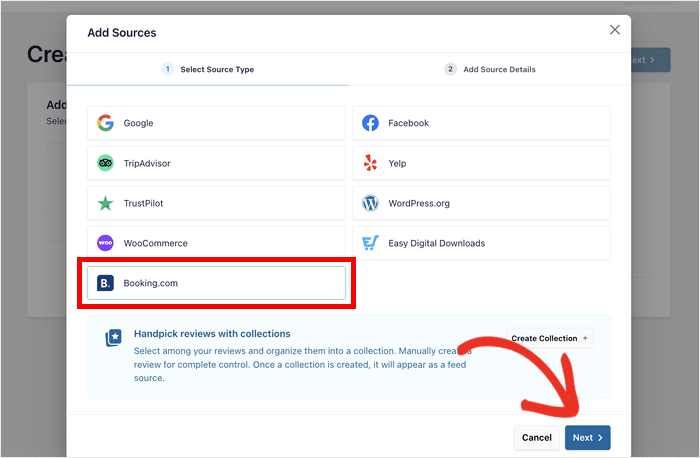Pick the WordPress.org source label
The width and height of the screenshot is (700, 458).
419,204
